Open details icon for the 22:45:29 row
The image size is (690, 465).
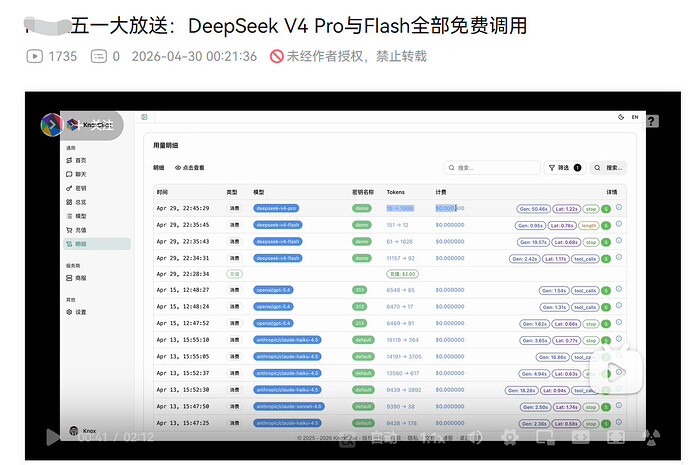619,207
